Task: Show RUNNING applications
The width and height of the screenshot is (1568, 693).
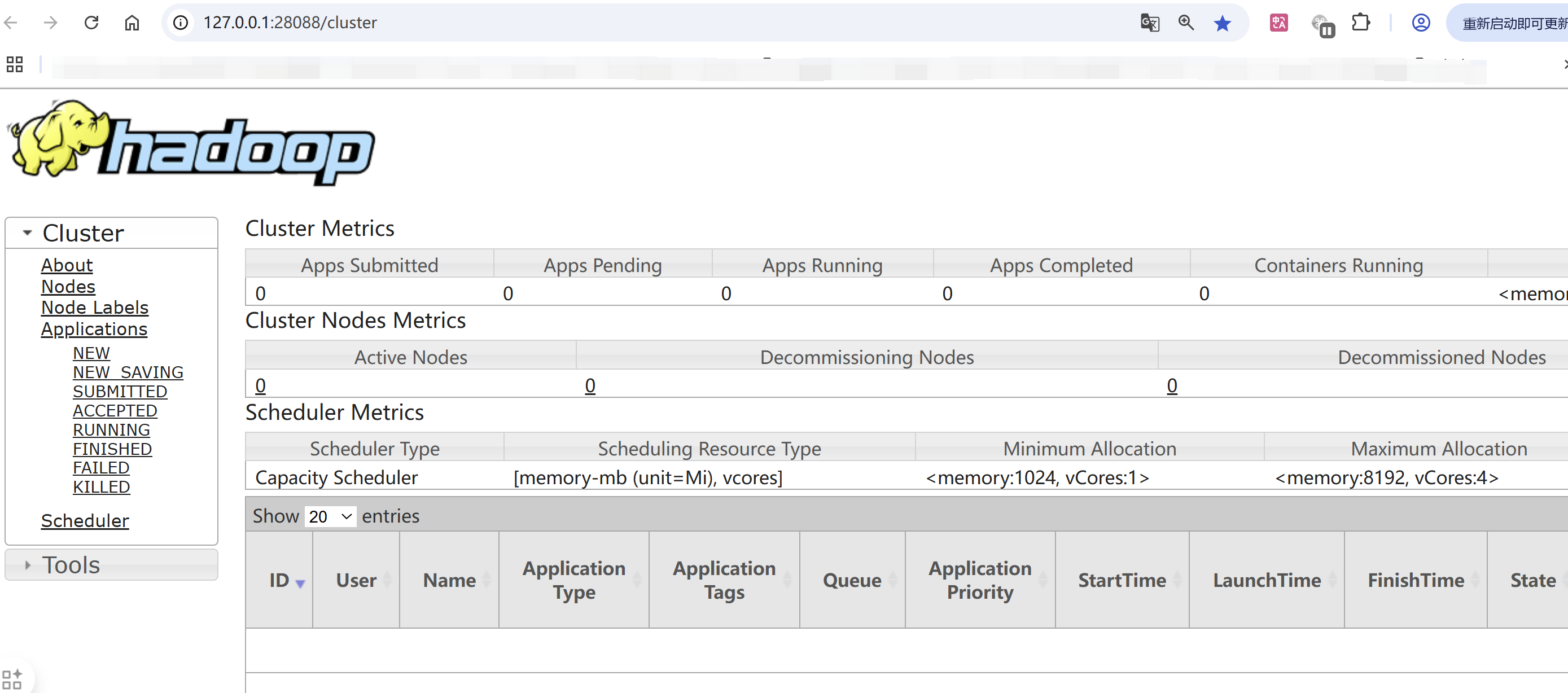Action: [x=111, y=429]
